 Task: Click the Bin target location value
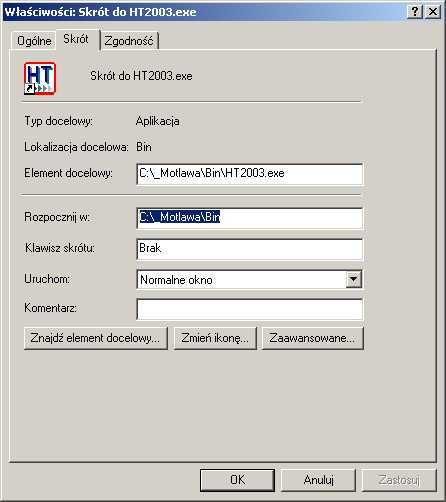[144, 147]
